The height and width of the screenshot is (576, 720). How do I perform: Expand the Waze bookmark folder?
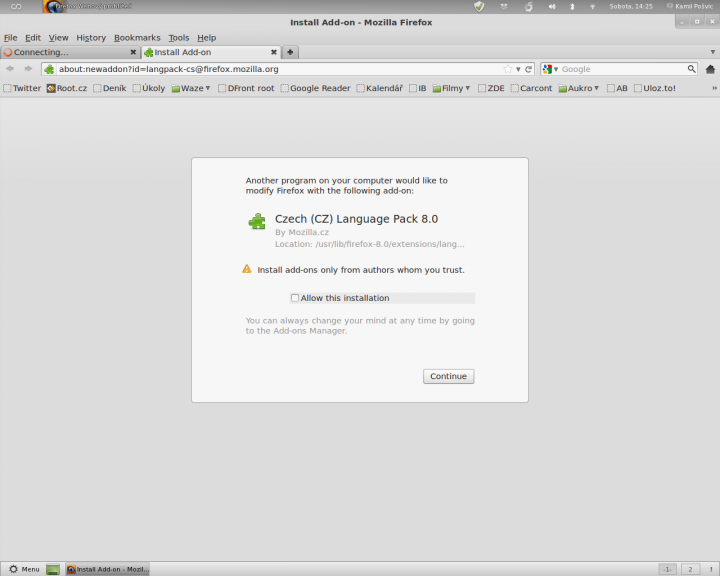pos(191,88)
